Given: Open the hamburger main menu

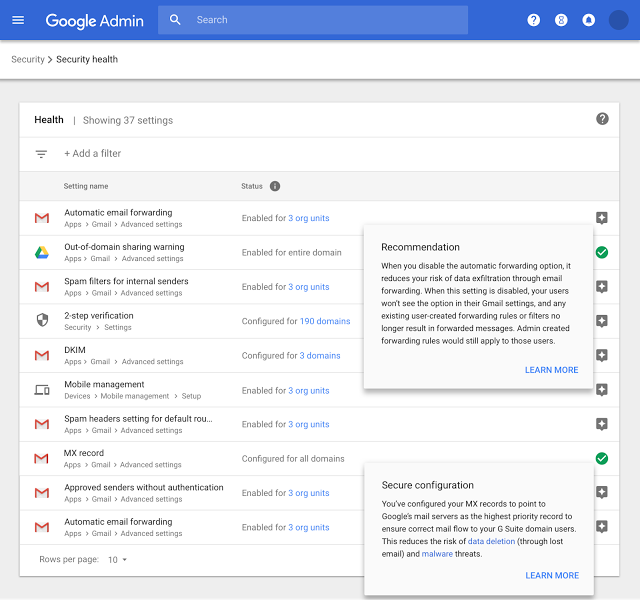Looking at the screenshot, I should pyautogui.click(x=18, y=20).
